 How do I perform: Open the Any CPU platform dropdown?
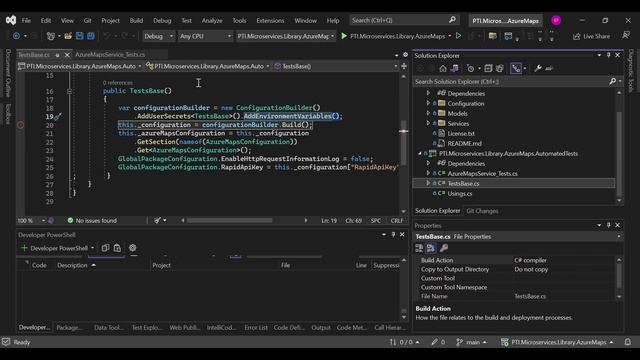(x=205, y=36)
